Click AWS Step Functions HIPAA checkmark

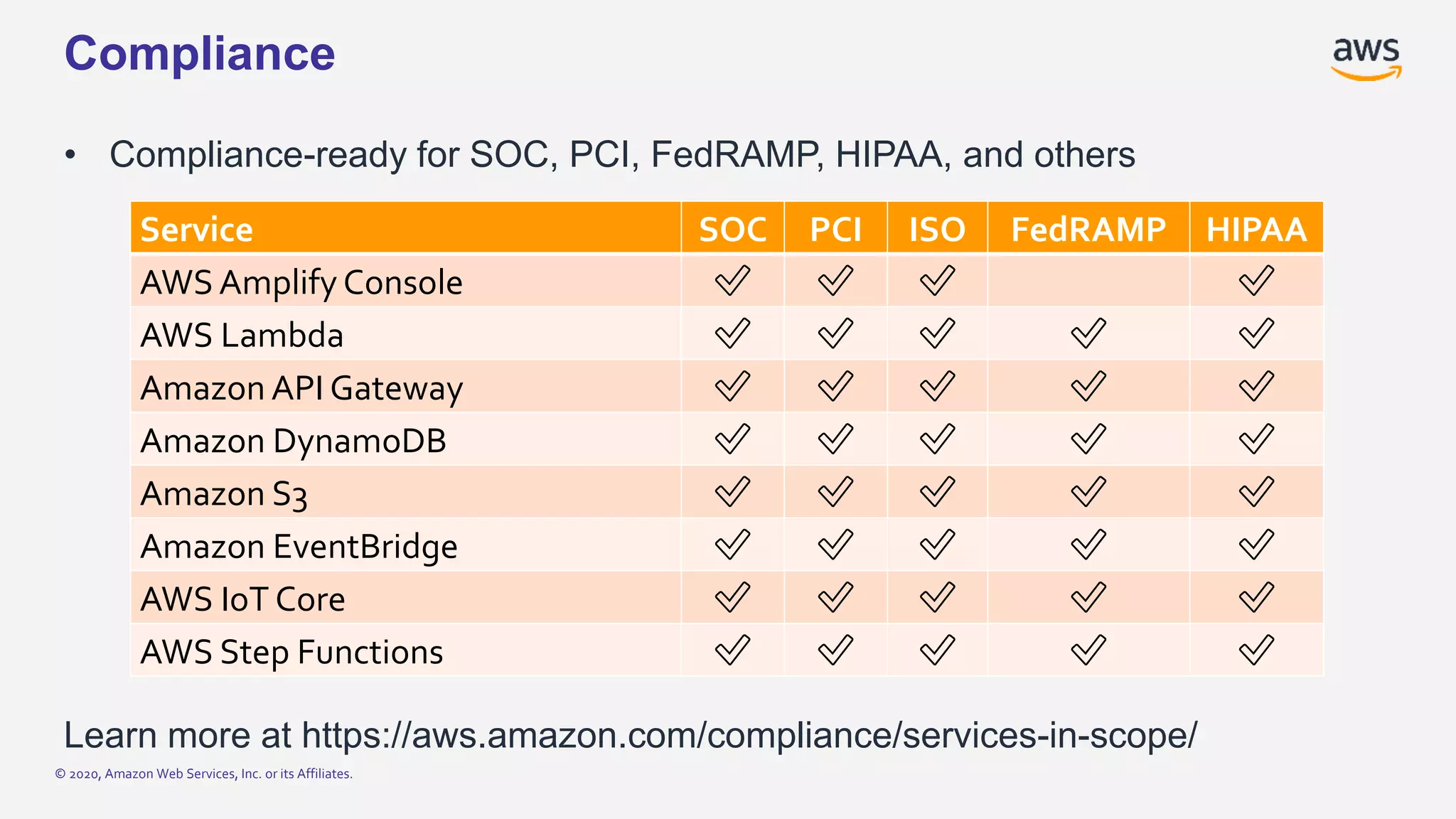(x=1256, y=651)
